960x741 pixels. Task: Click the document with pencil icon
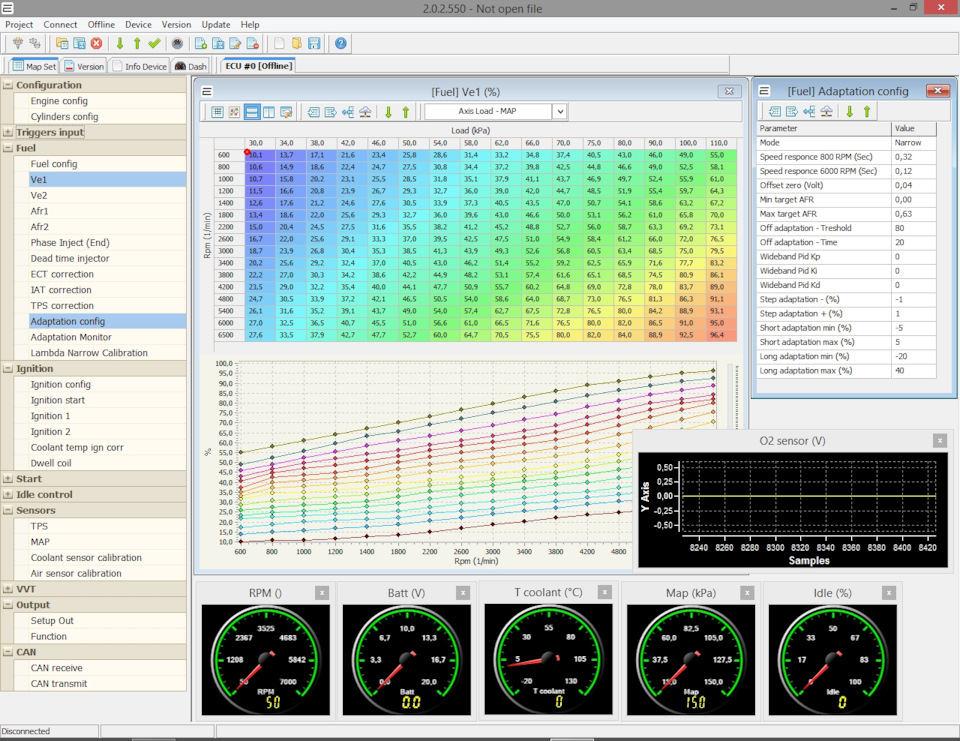click(x=235, y=43)
